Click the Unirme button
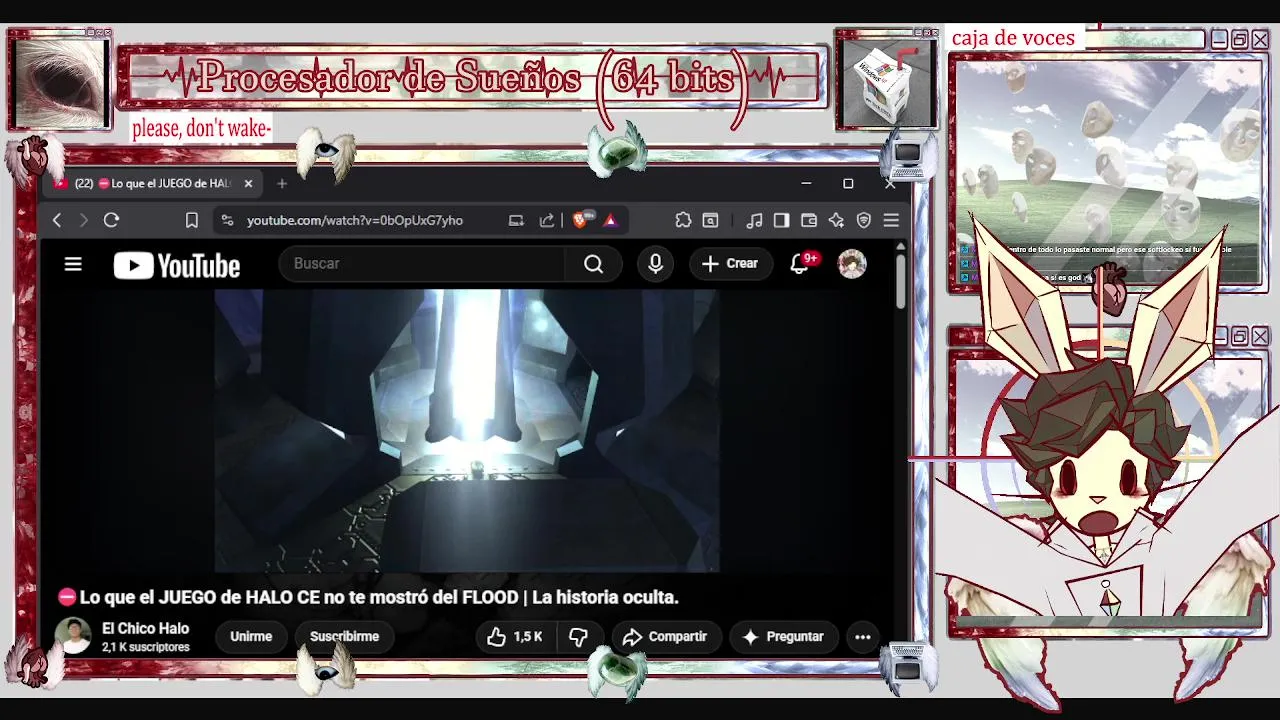This screenshot has width=1280, height=720. click(x=251, y=636)
